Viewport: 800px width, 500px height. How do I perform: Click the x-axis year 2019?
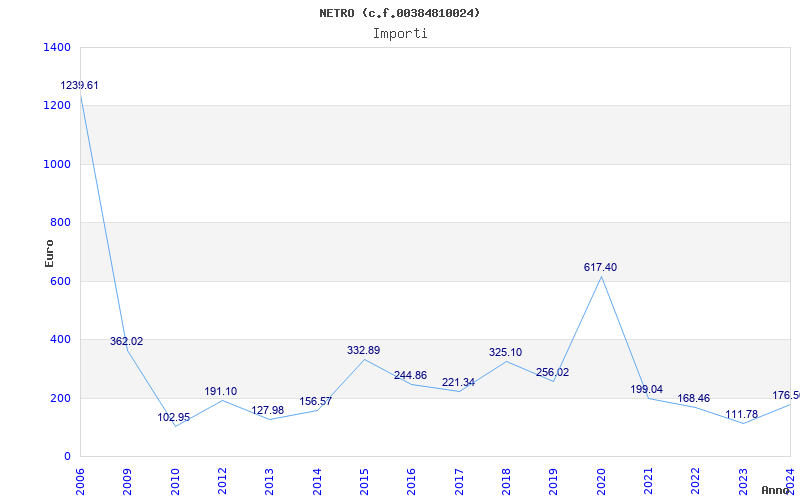(x=554, y=481)
